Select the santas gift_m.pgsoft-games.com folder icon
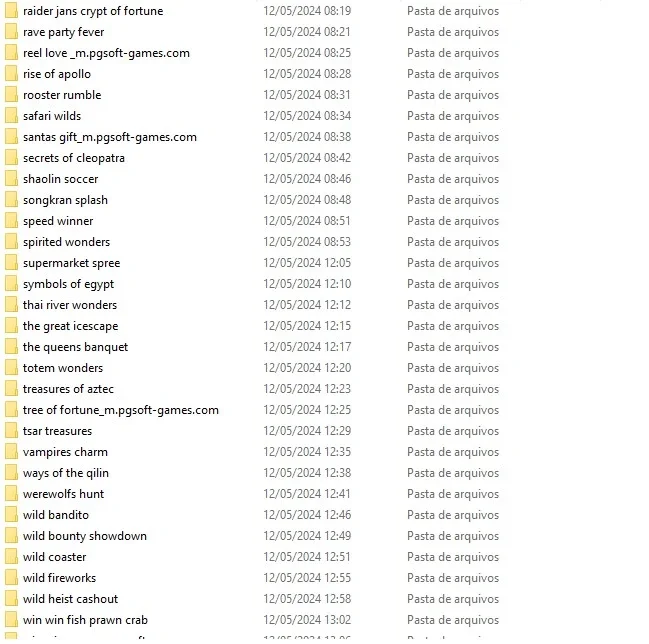 11,137
